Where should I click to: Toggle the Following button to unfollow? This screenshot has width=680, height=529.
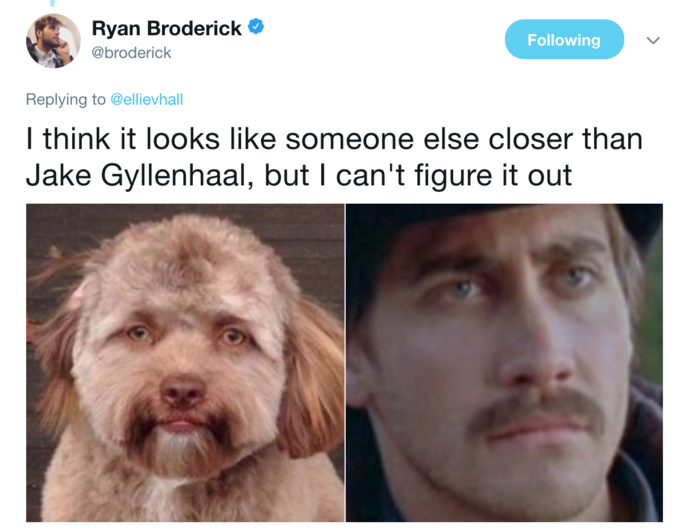coord(564,39)
